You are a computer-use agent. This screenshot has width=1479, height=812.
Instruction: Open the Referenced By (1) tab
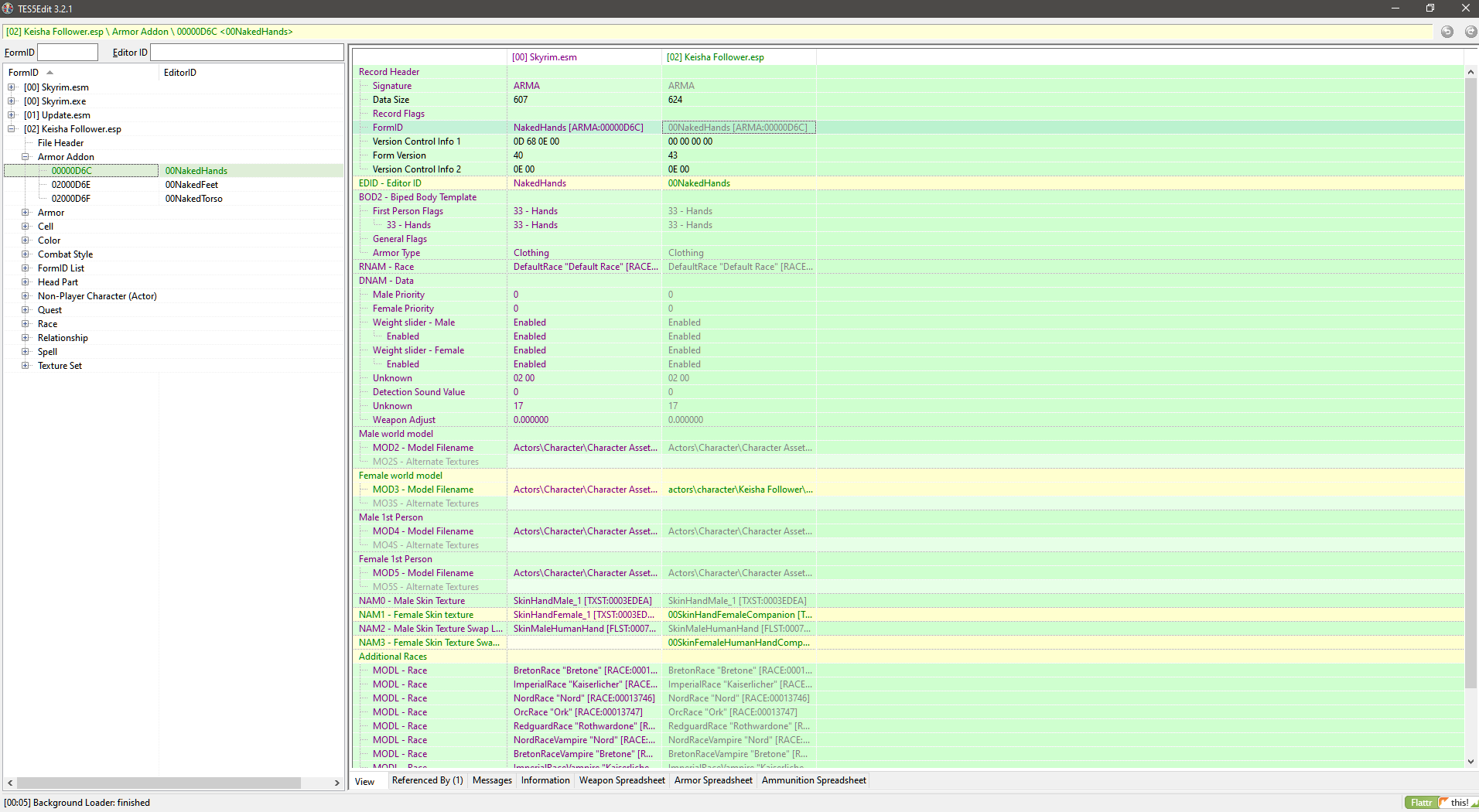coord(427,780)
